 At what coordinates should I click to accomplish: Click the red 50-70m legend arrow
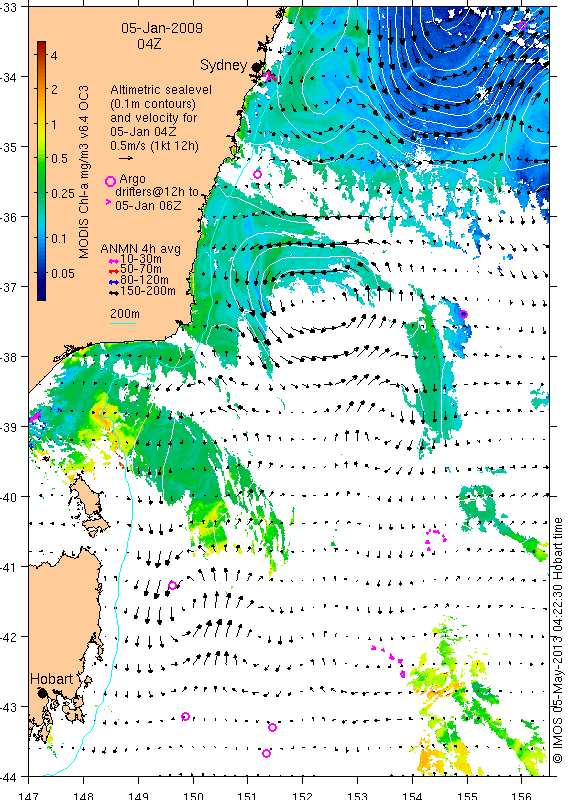(113, 271)
